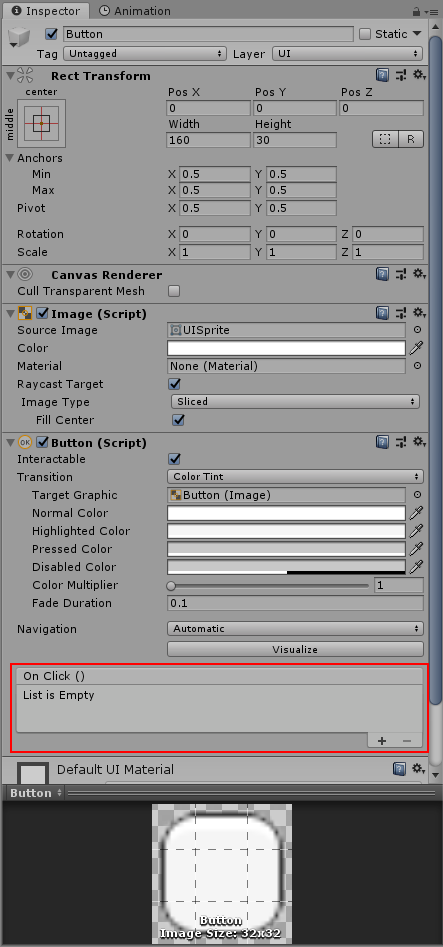This screenshot has height=947, width=443.
Task: Collapse the Anchors foldout
Action: 10,158
